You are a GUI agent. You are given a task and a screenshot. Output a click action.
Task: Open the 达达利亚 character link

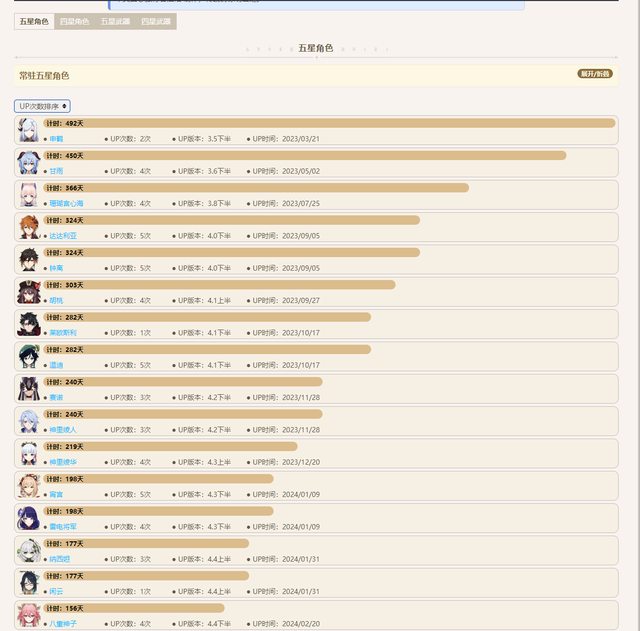63,236
